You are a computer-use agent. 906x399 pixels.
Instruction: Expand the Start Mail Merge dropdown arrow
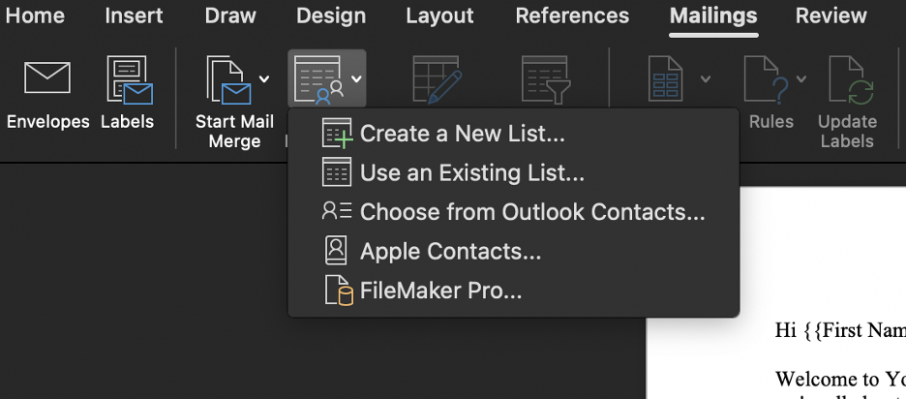coord(264,79)
